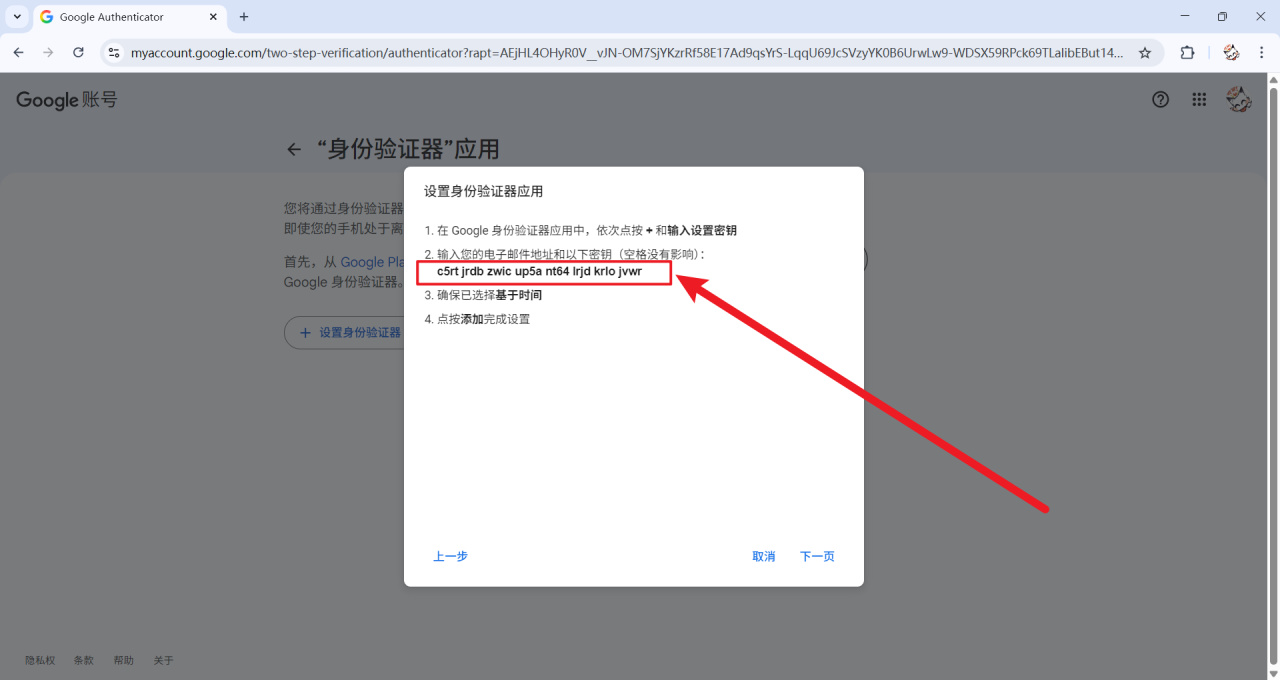Go back in browser history
This screenshot has width=1280, height=680.
(18, 53)
